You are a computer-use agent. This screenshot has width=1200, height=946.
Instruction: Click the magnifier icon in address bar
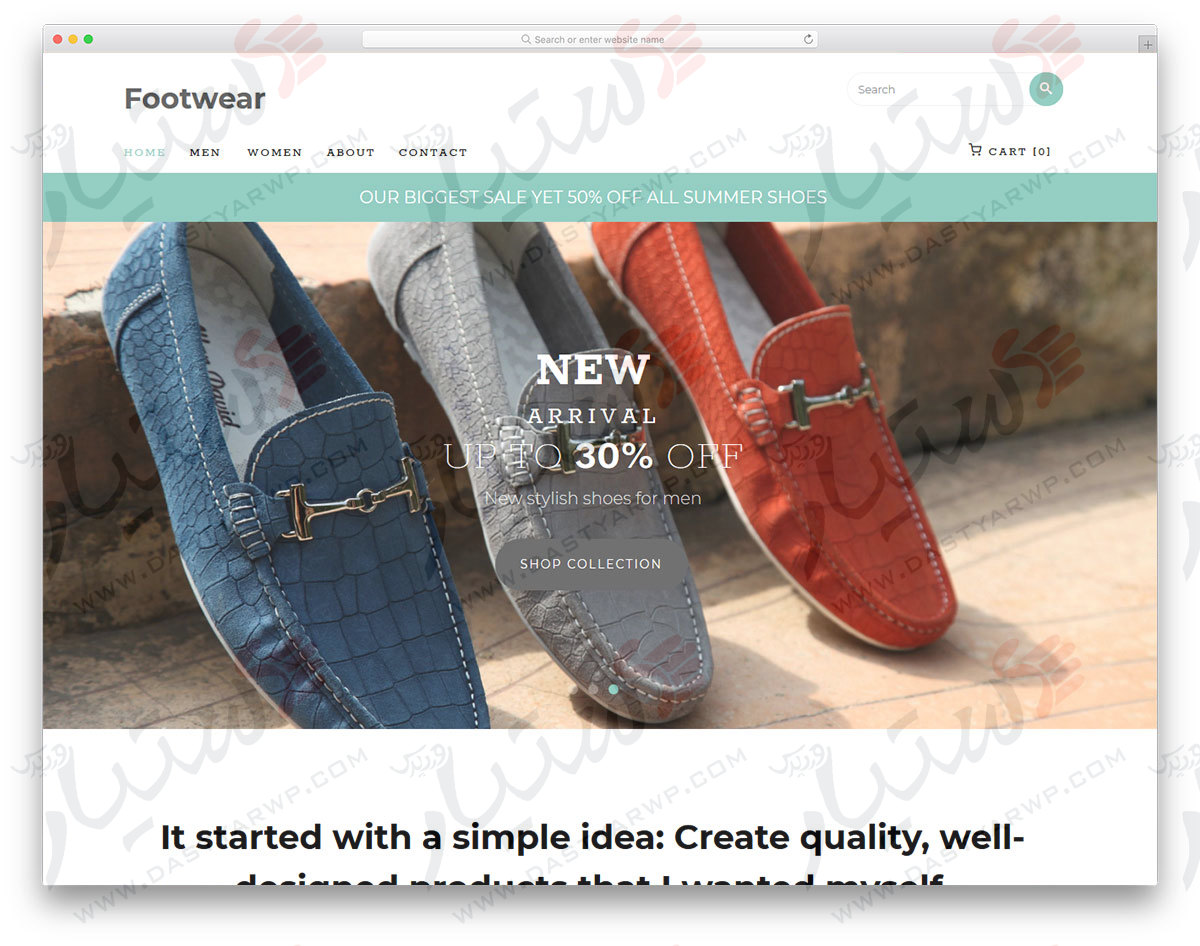point(526,39)
